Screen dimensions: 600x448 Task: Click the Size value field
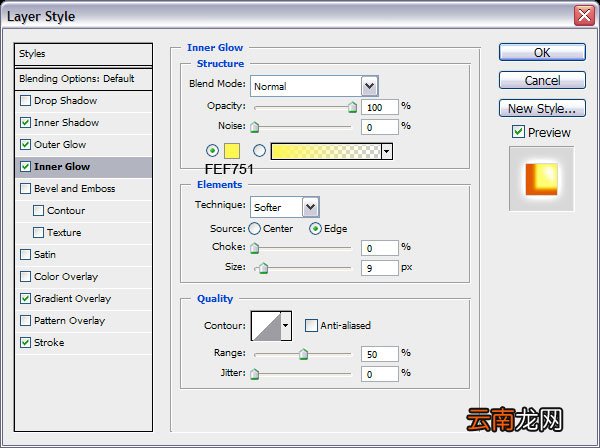tap(380, 268)
